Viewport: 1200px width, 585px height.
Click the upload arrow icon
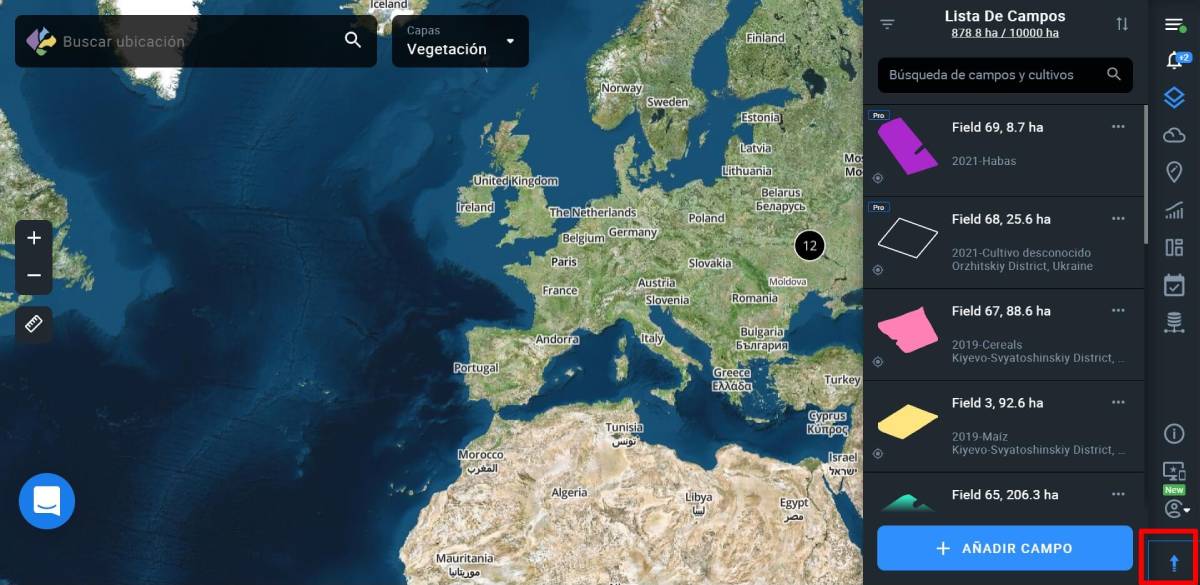pos(1174,563)
